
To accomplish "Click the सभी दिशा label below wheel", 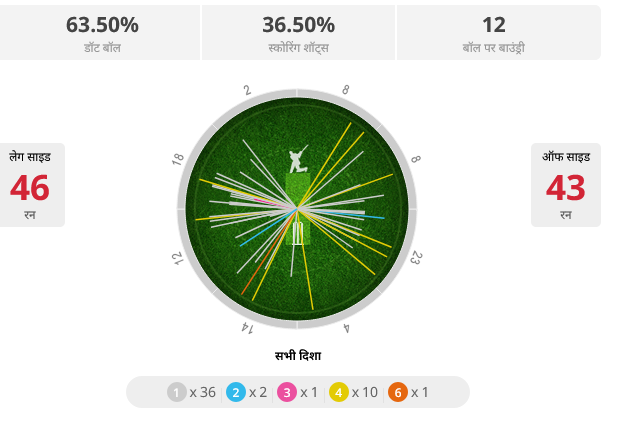I will [x=298, y=356].
